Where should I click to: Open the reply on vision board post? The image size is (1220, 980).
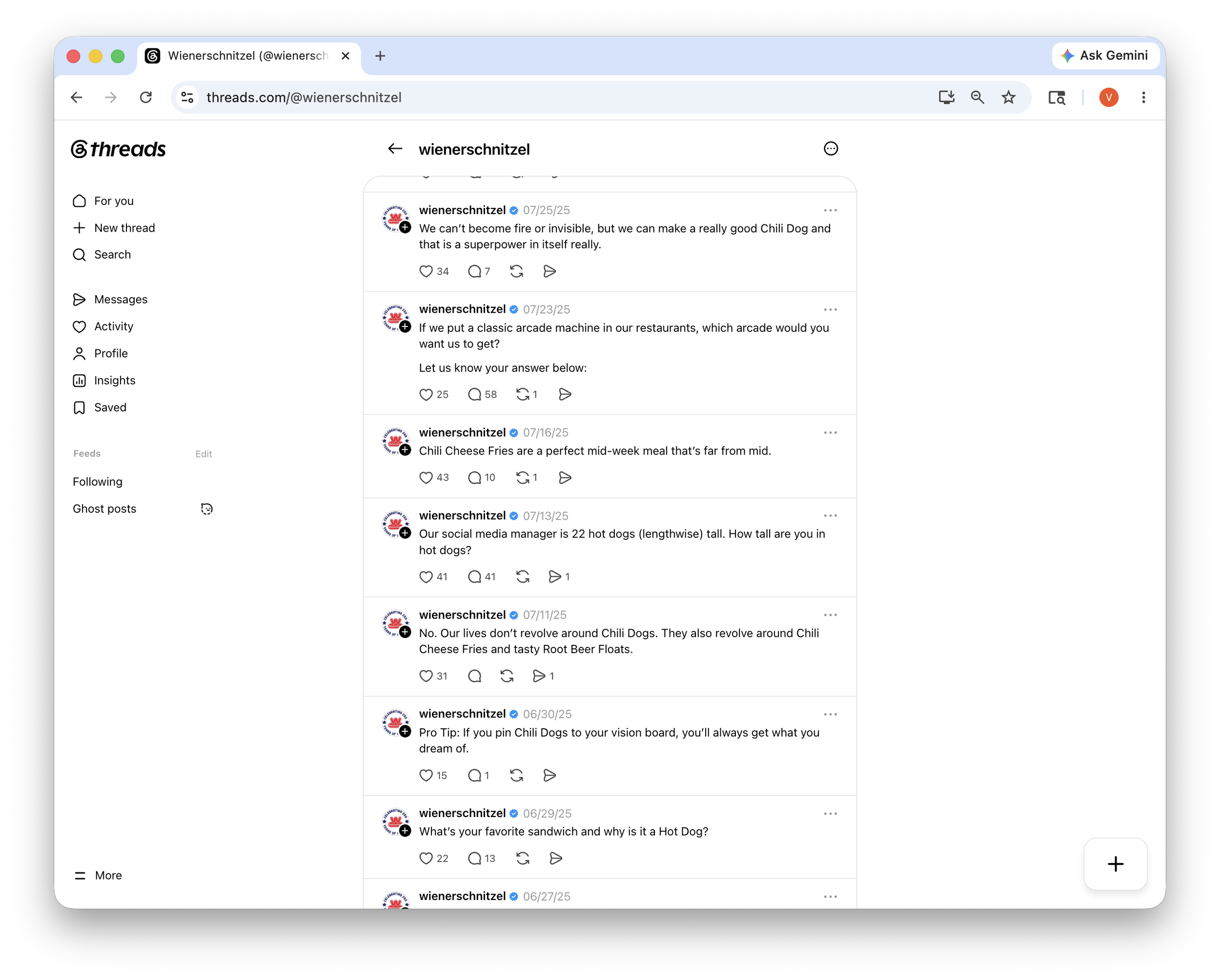click(478, 775)
